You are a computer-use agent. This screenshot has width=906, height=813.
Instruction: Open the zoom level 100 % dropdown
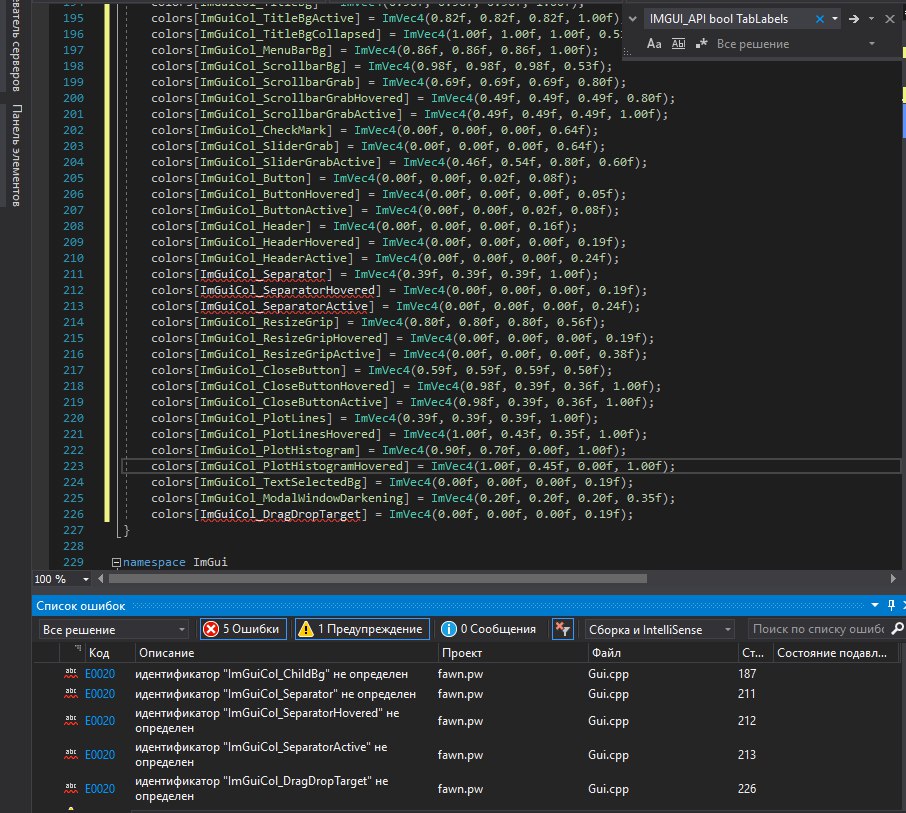(84, 579)
